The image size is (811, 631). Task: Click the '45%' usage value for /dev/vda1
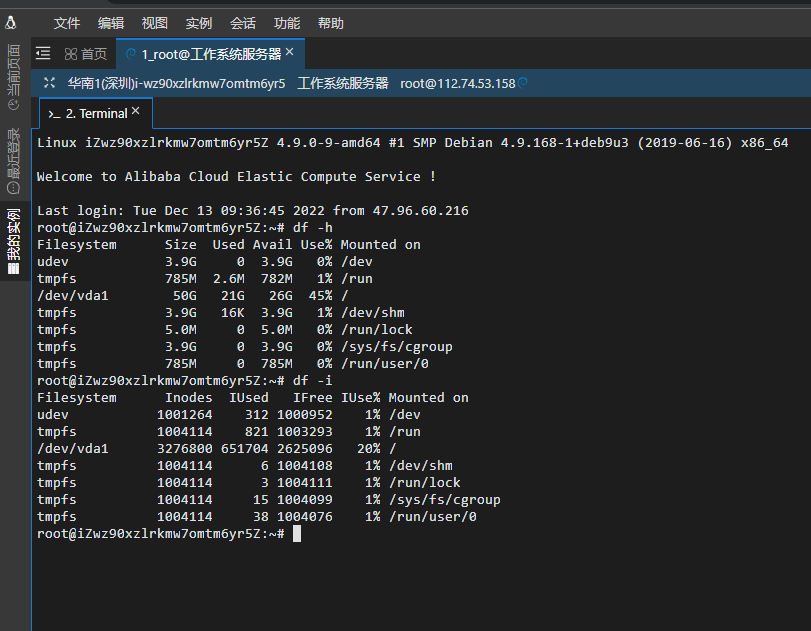point(321,296)
